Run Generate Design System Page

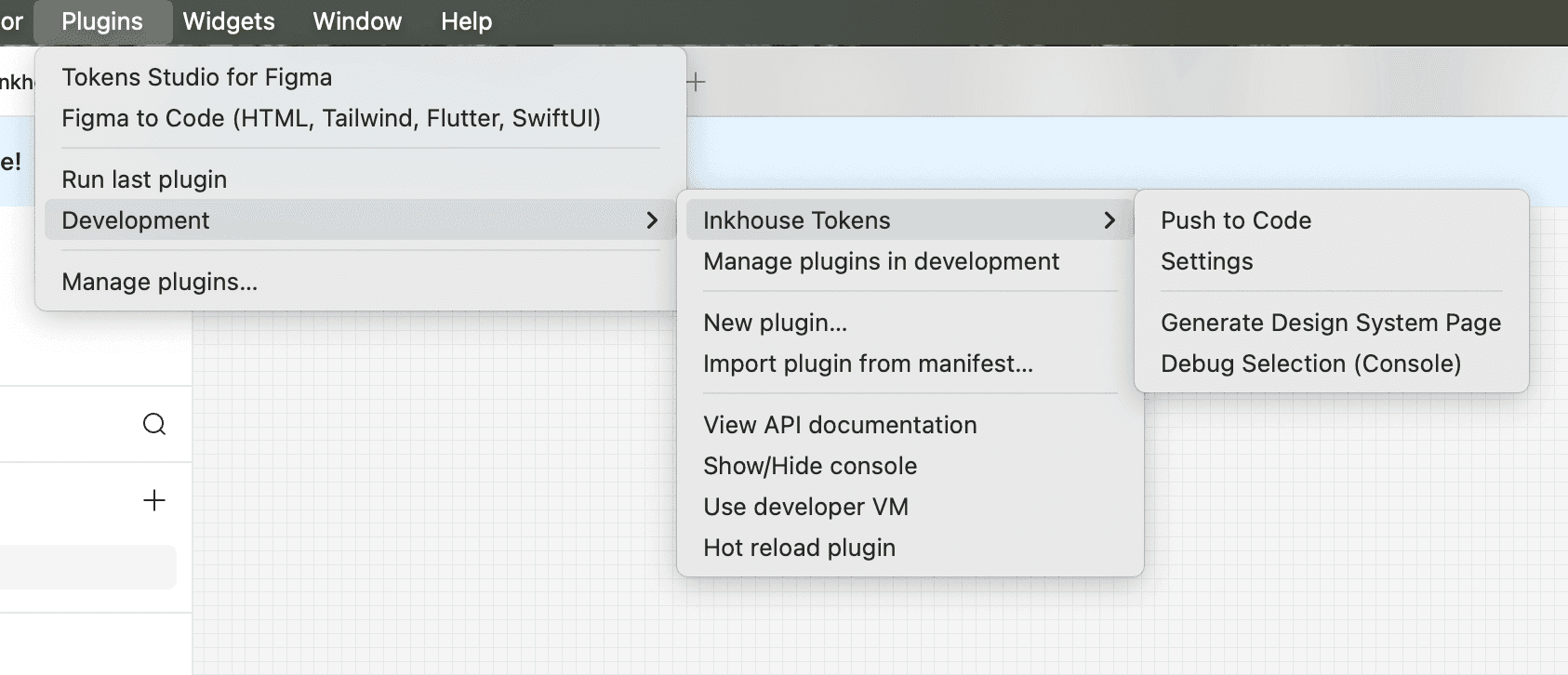click(x=1331, y=323)
